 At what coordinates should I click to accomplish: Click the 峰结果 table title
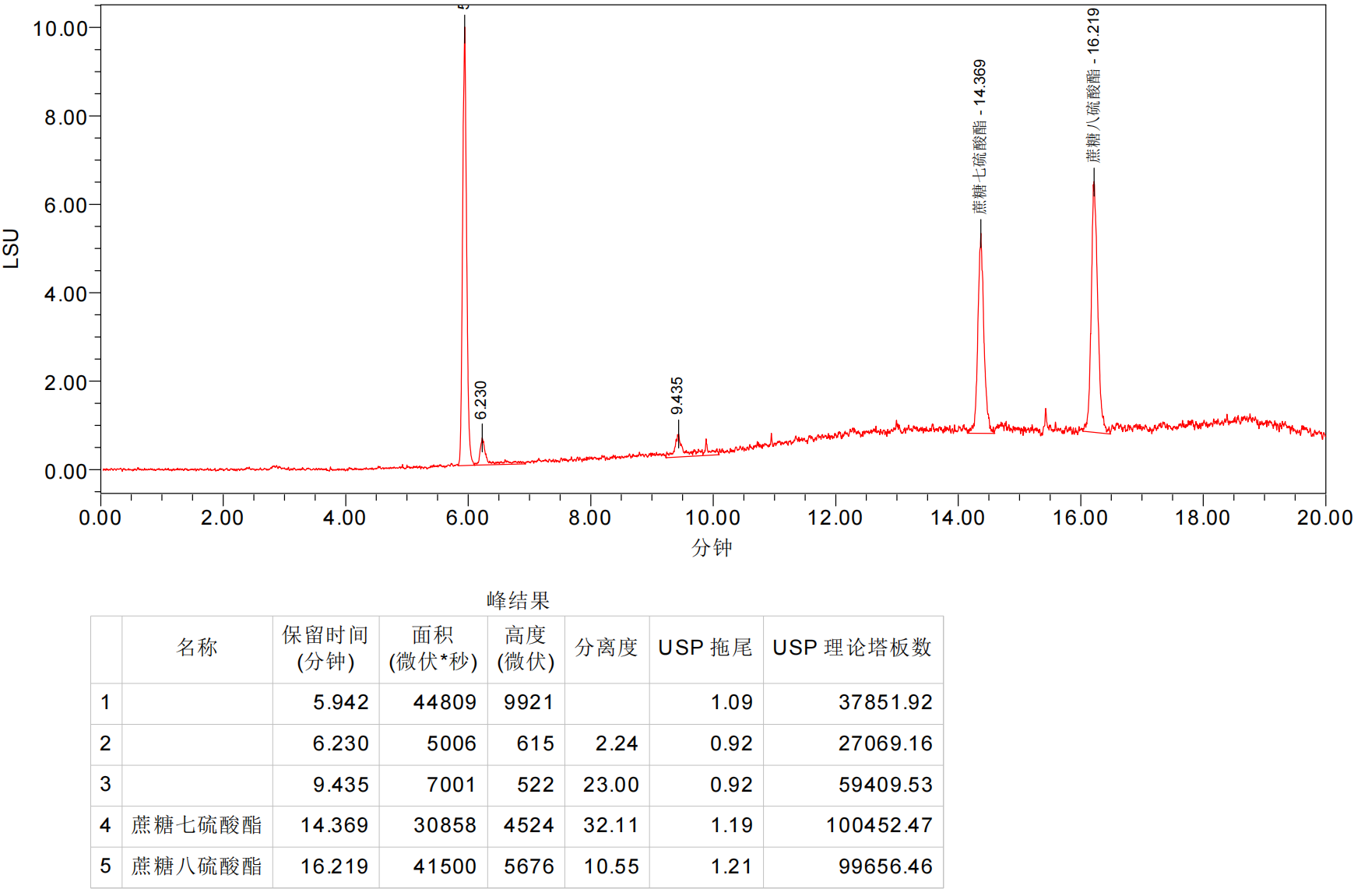coord(518,600)
